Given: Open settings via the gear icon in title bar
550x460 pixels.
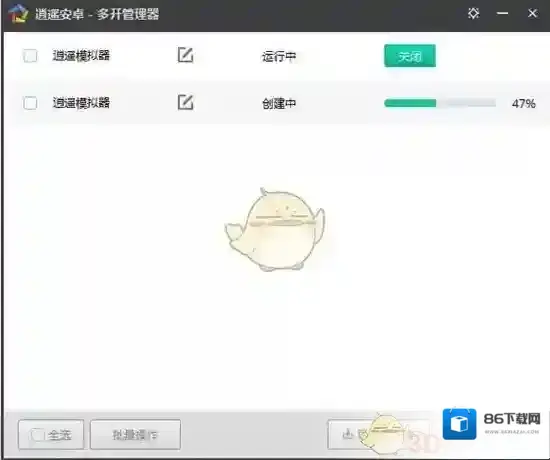Looking at the screenshot, I should tap(474, 13).
